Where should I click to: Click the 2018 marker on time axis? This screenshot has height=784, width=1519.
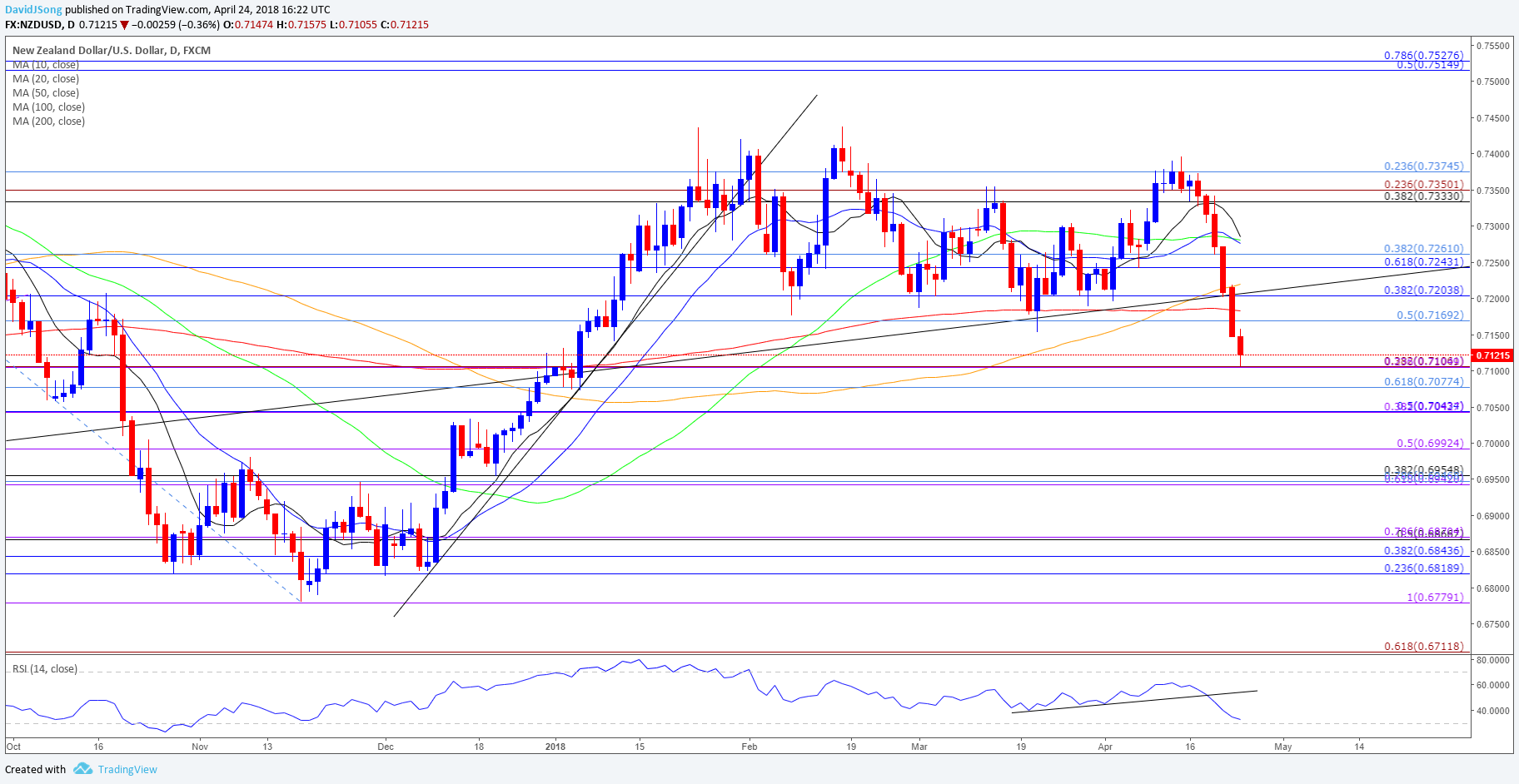point(555,747)
